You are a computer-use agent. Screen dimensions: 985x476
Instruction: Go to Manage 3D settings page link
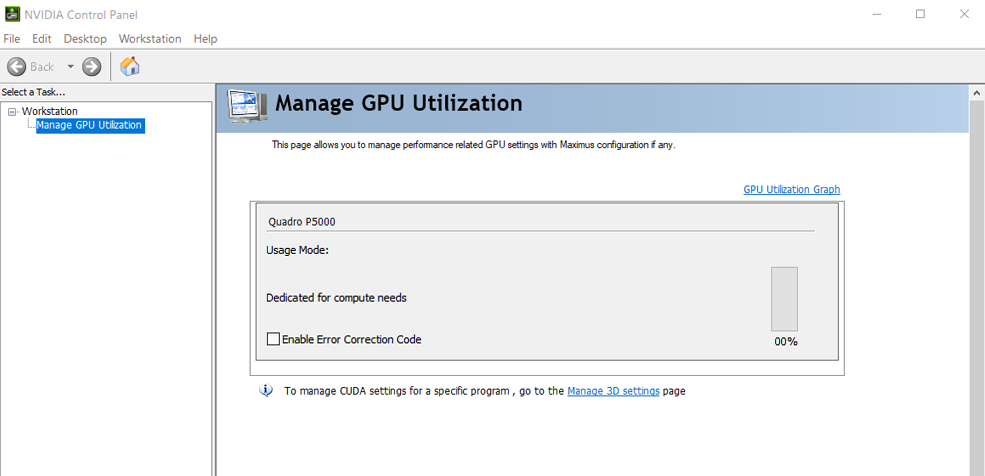tap(613, 391)
